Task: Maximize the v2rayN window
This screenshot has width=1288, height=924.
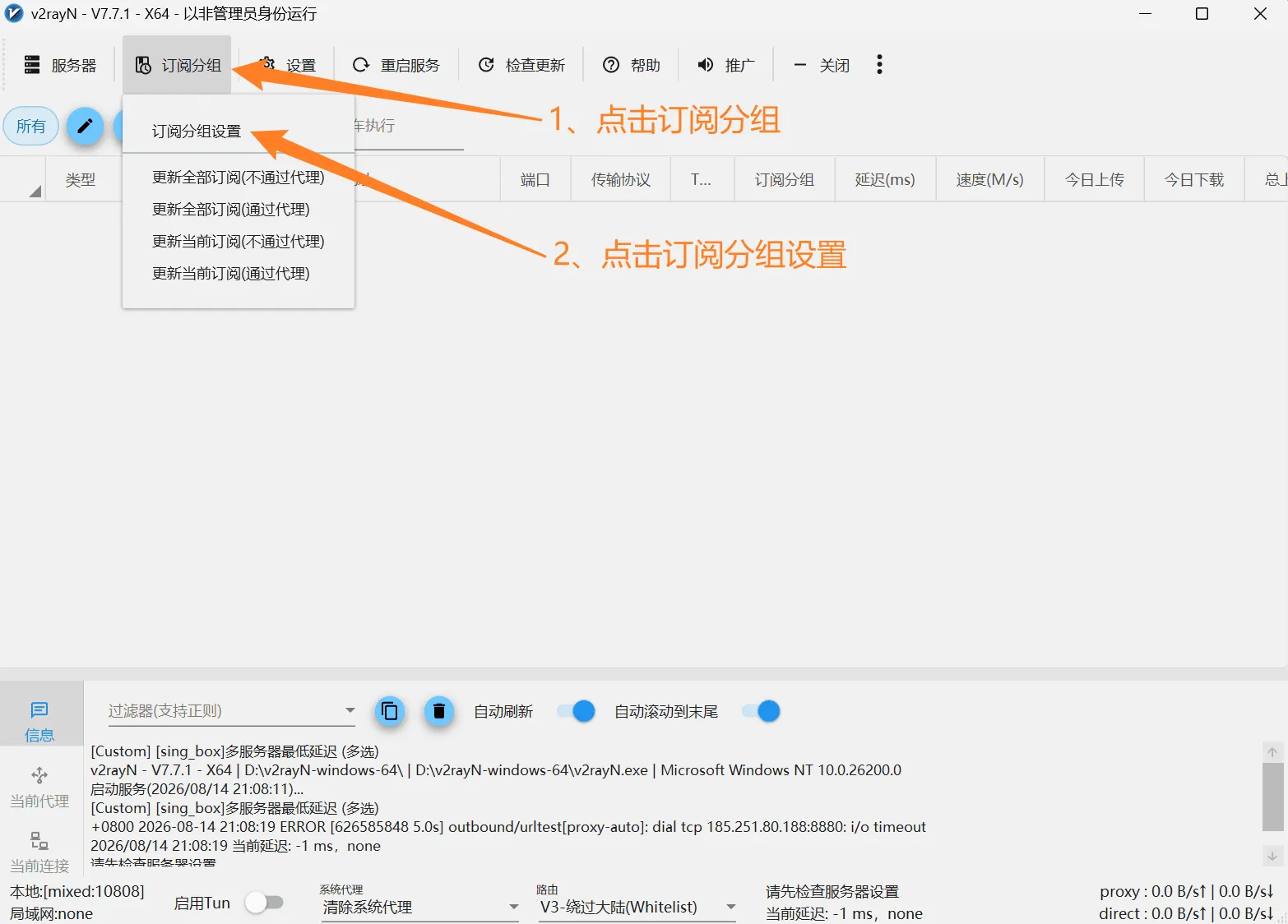Action: (1202, 14)
